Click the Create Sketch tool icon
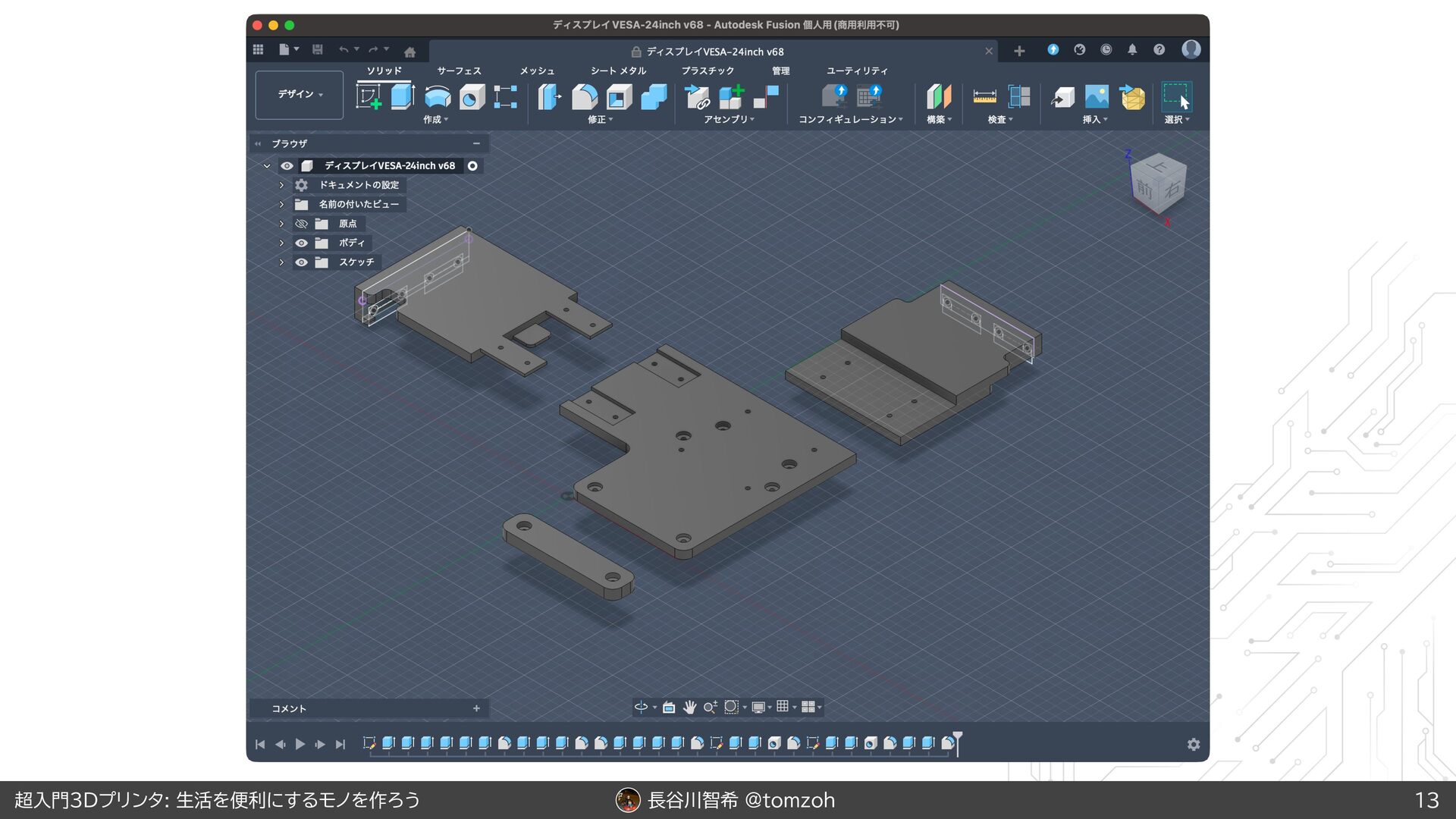 tap(369, 97)
